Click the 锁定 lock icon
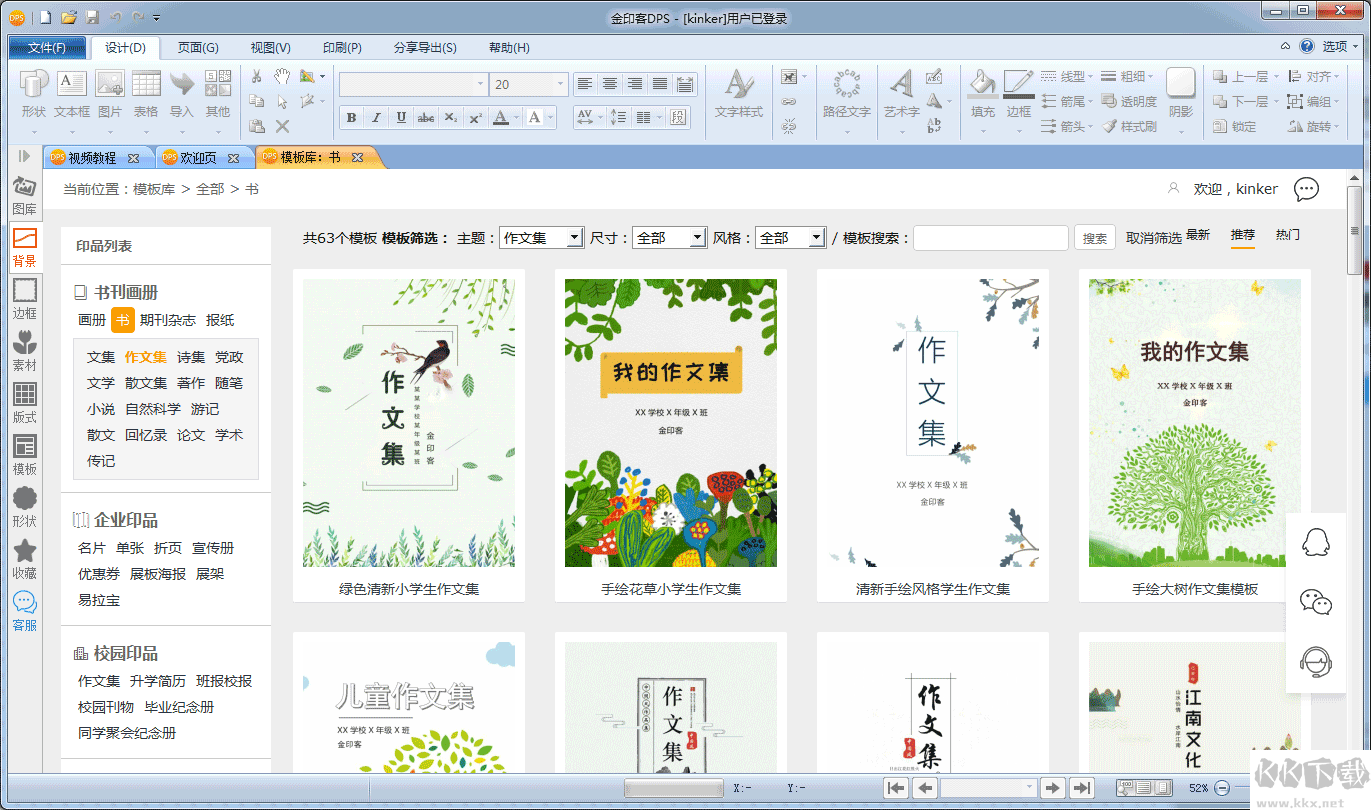The height and width of the screenshot is (810, 1371). [1234, 126]
